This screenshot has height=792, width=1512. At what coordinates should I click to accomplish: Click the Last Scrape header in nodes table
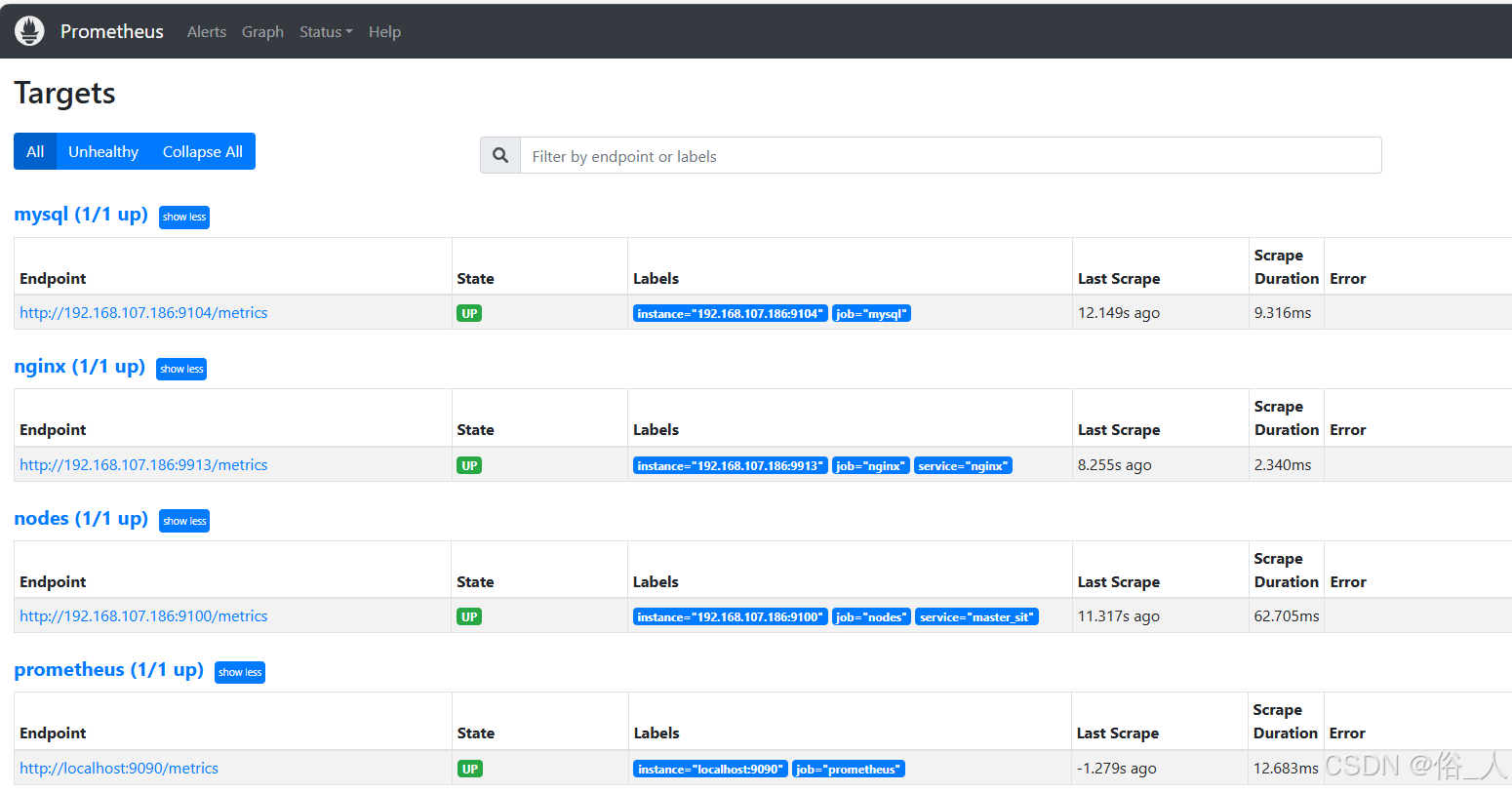coord(1119,581)
